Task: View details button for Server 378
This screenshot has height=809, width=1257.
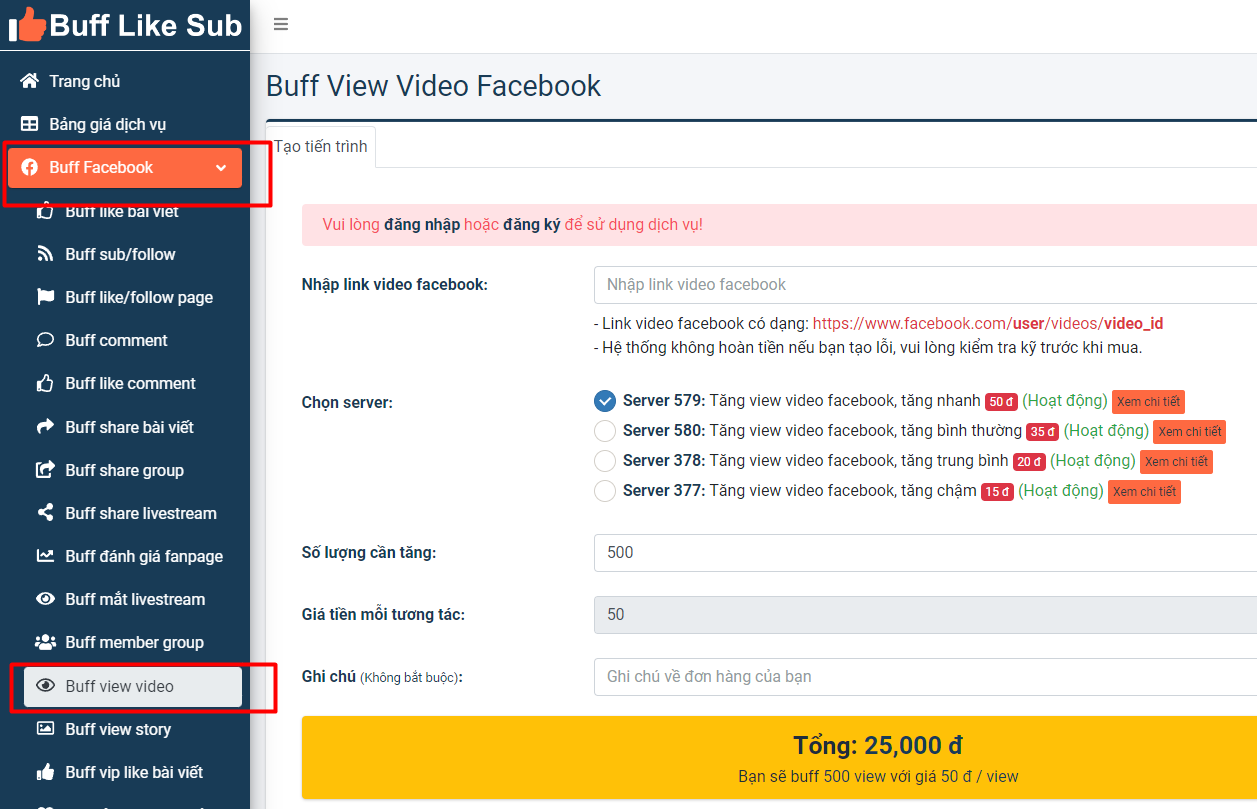Action: click(x=1176, y=461)
